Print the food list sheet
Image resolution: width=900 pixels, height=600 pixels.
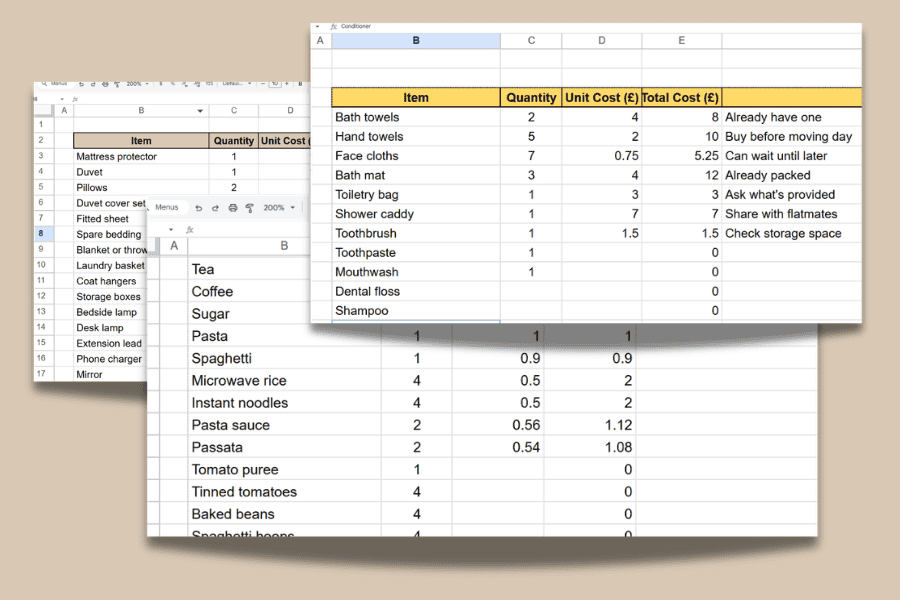pos(232,208)
